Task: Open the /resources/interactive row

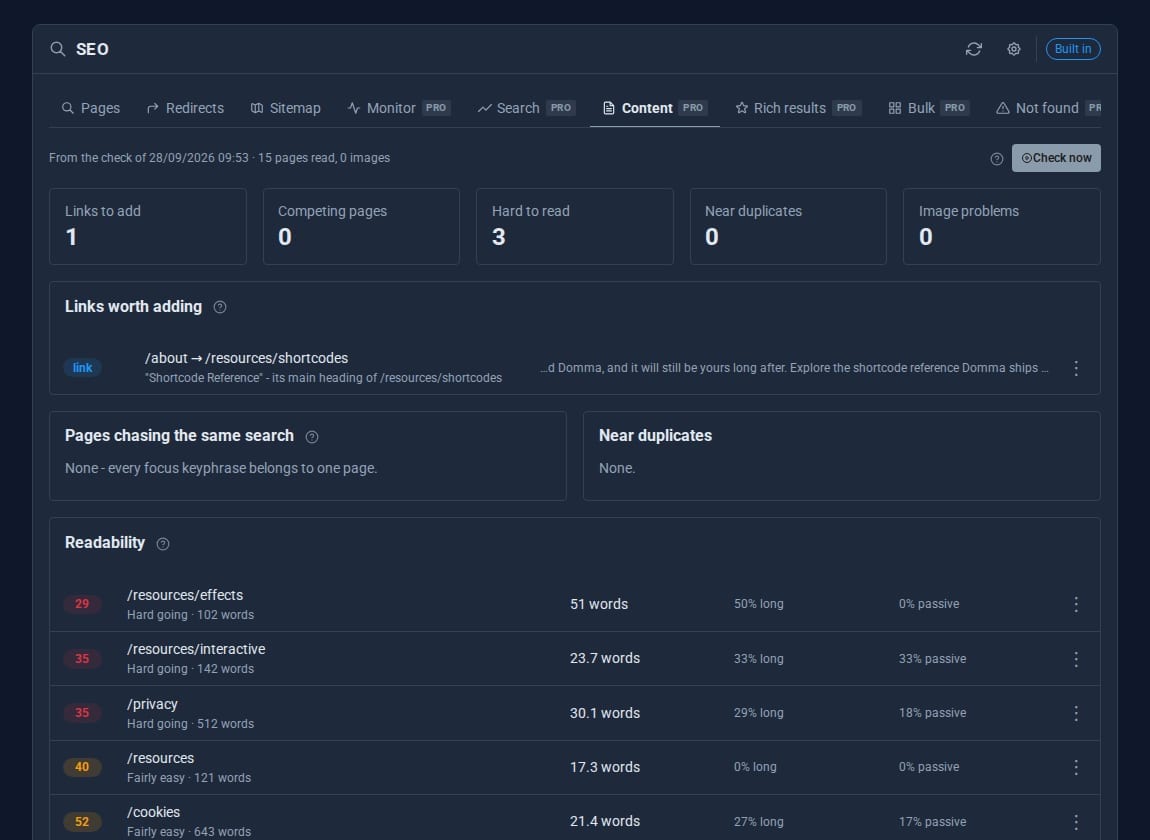Action: pyautogui.click(x=574, y=659)
